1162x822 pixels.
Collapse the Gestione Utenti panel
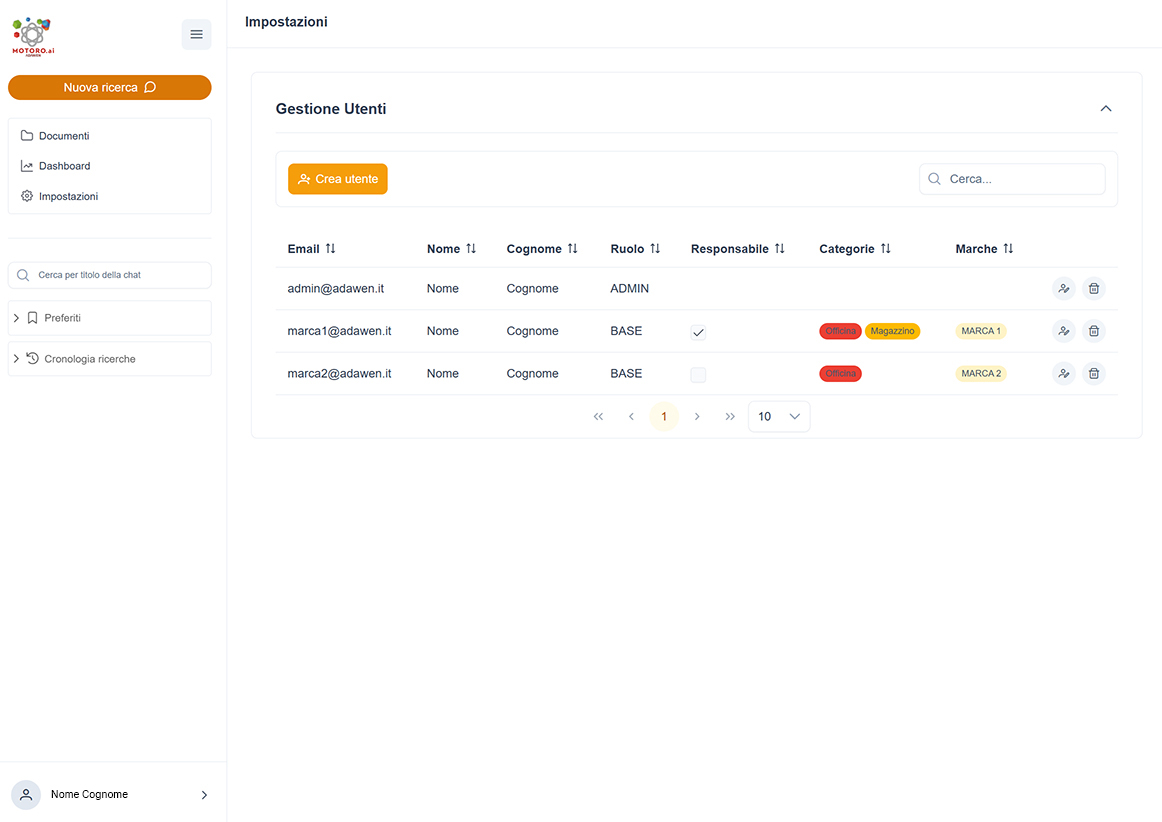(1106, 108)
